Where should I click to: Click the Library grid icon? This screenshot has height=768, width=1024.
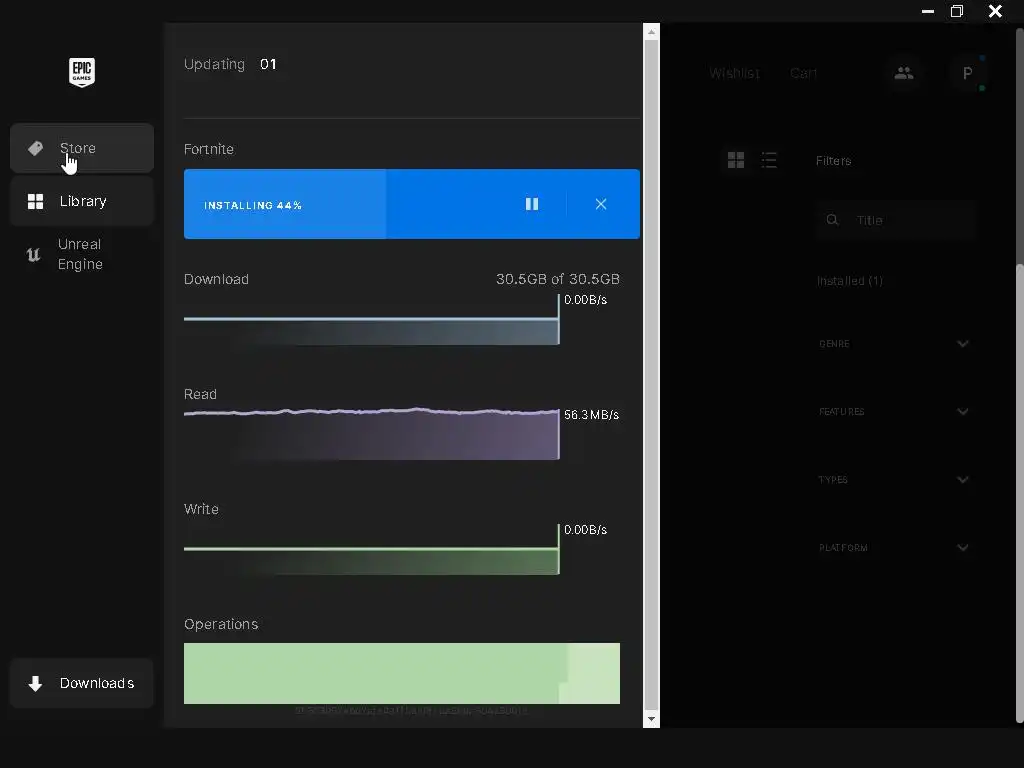pyautogui.click(x=35, y=201)
